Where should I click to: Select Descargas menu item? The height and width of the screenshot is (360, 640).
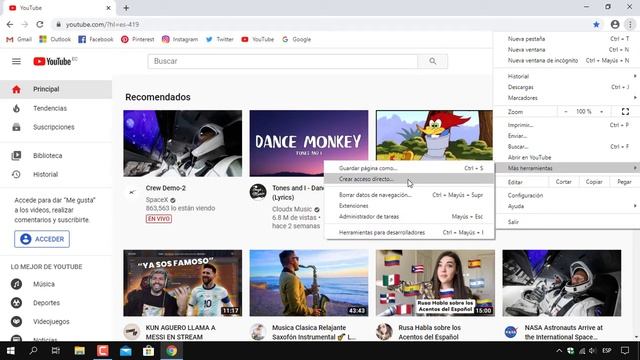[567, 87]
